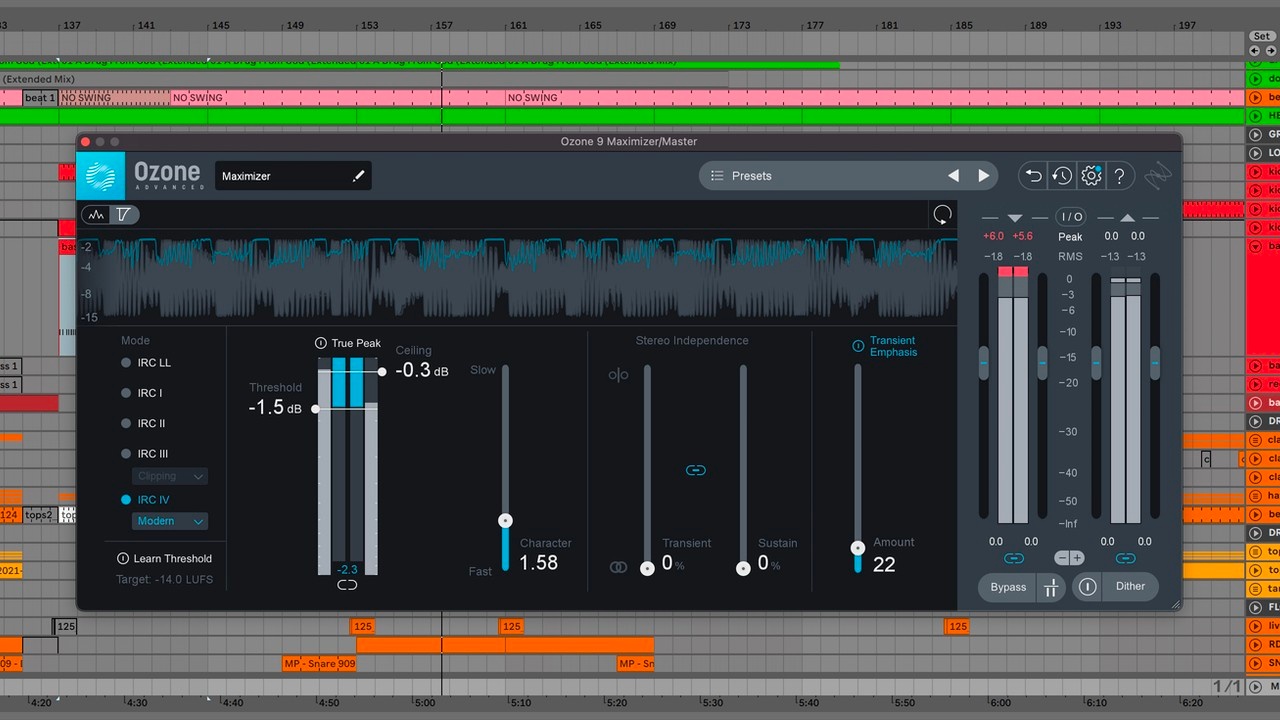The width and height of the screenshot is (1280, 720).
Task: Switch to the gain reduction trace view
Action: pyautogui.click(x=97, y=215)
